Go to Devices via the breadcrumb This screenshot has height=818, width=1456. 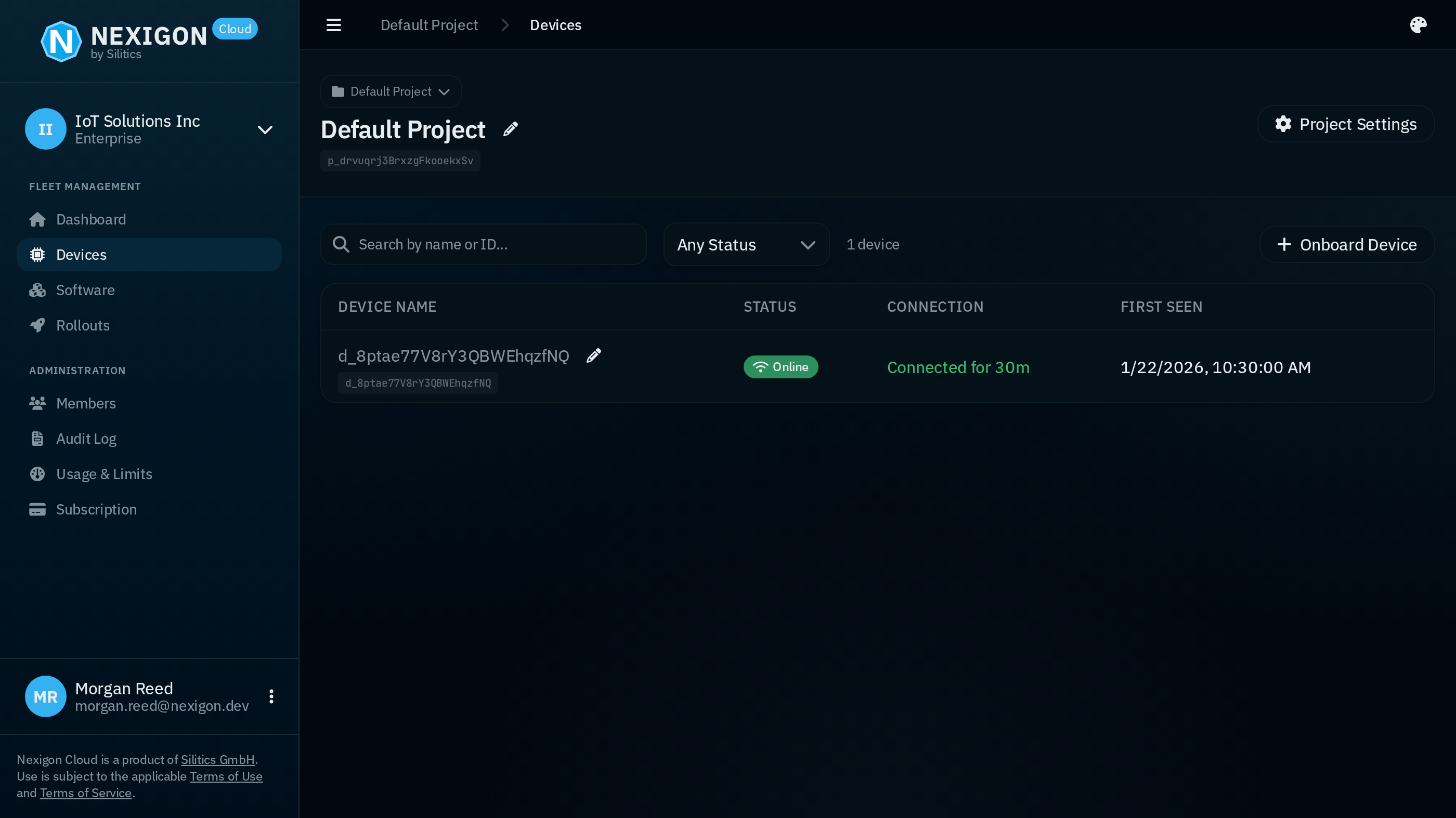pos(555,24)
